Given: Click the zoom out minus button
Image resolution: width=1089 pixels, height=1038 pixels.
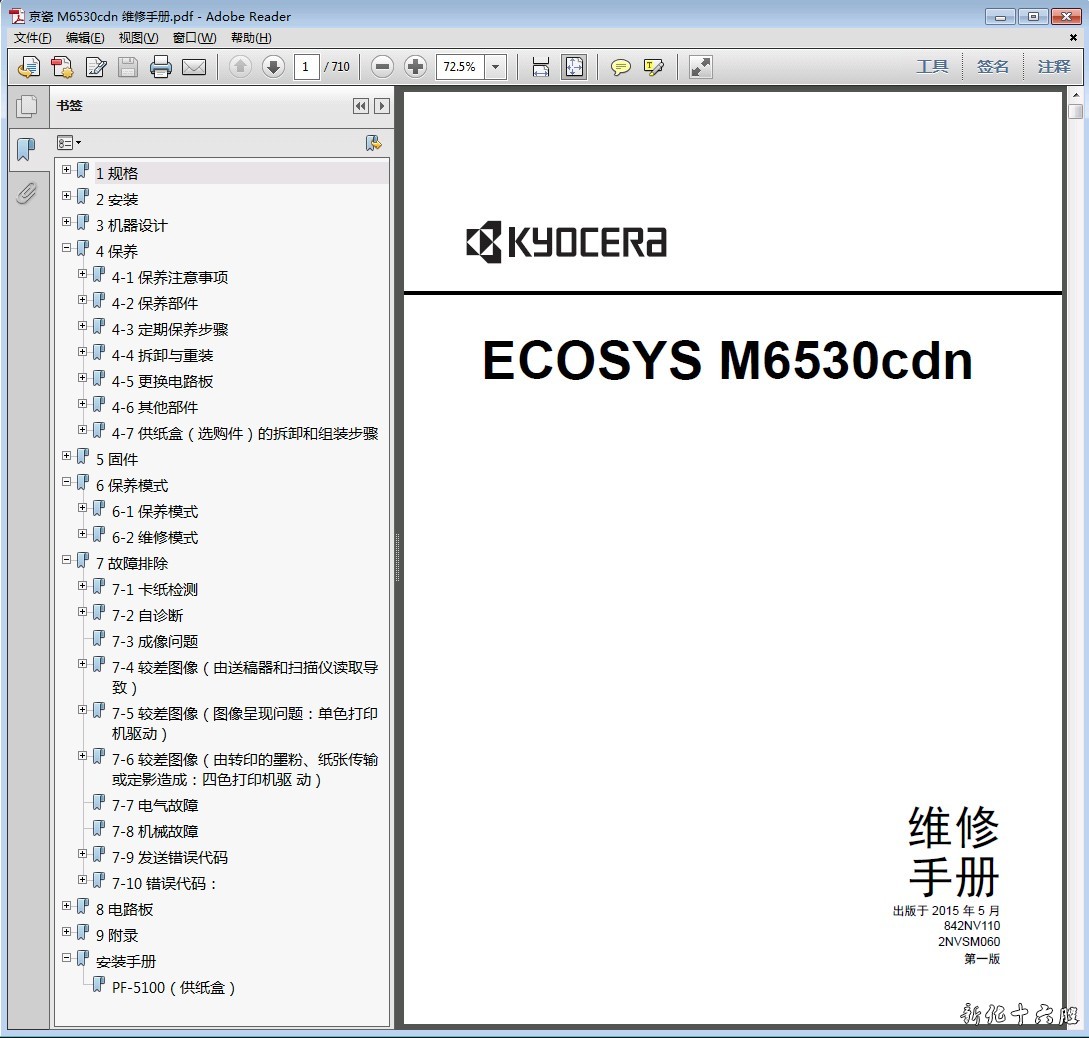Looking at the screenshot, I should click(382, 67).
